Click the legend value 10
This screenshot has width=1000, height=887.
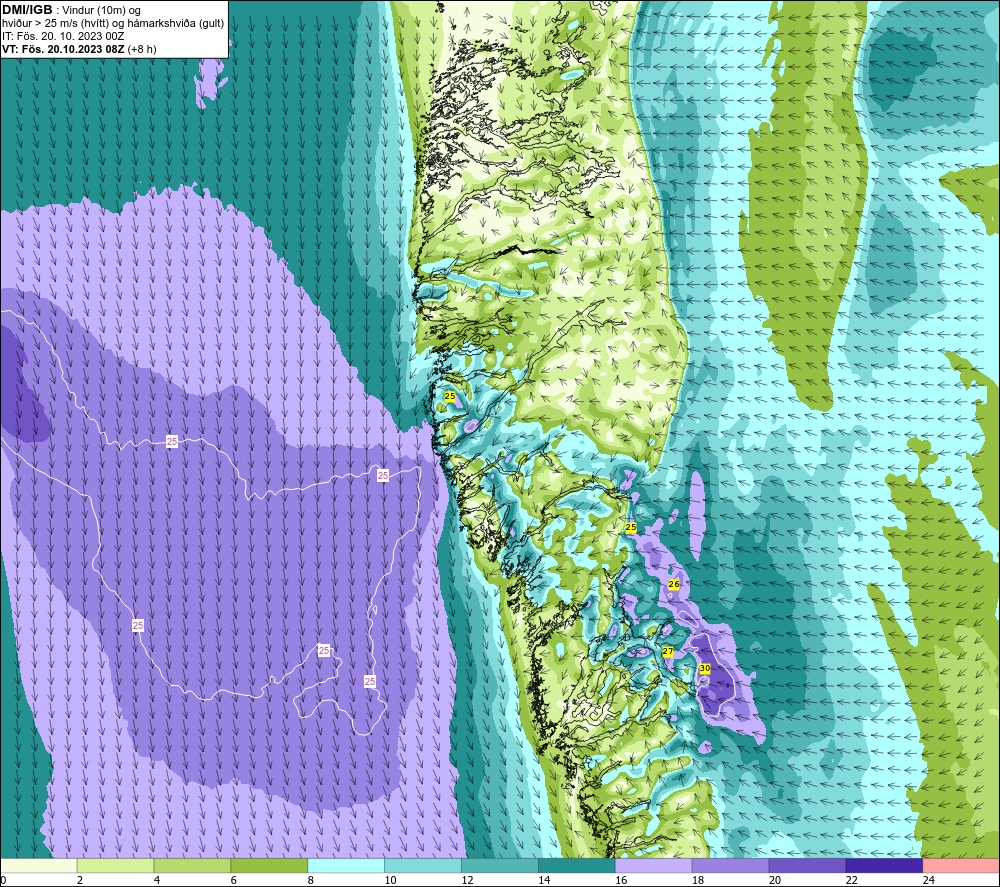coord(390,880)
